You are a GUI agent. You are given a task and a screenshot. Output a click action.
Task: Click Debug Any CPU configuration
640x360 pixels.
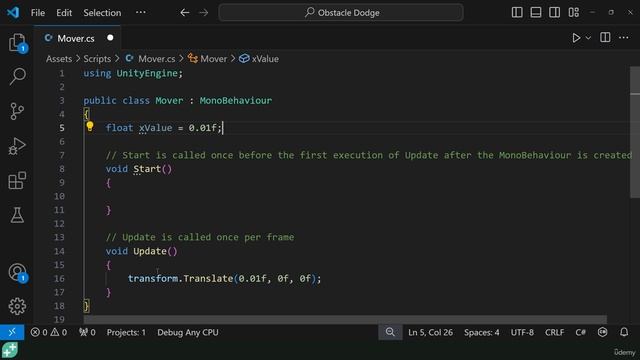pyautogui.click(x=188, y=332)
